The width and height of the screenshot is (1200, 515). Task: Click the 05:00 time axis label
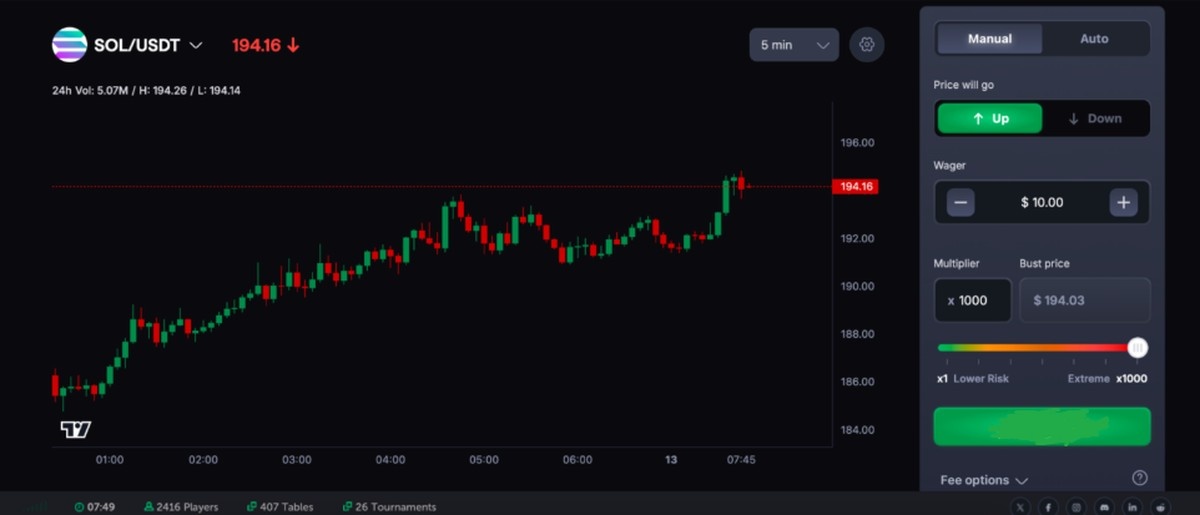pyautogui.click(x=484, y=460)
